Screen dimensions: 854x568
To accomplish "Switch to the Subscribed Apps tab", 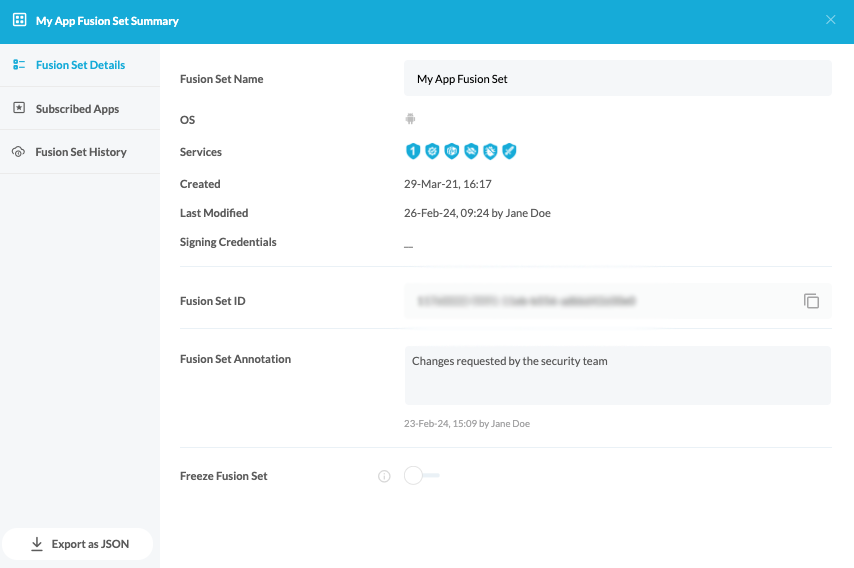I will coord(77,109).
